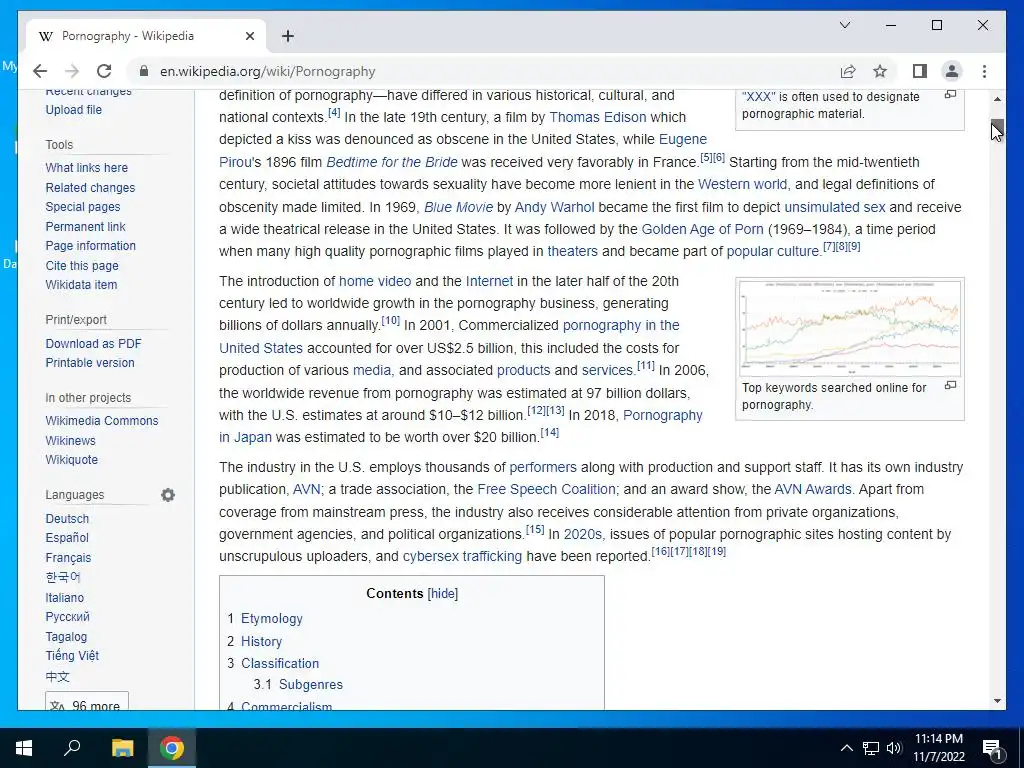This screenshot has height=768, width=1024.
Task: Switch to the Italiano version
Action: click(x=65, y=598)
